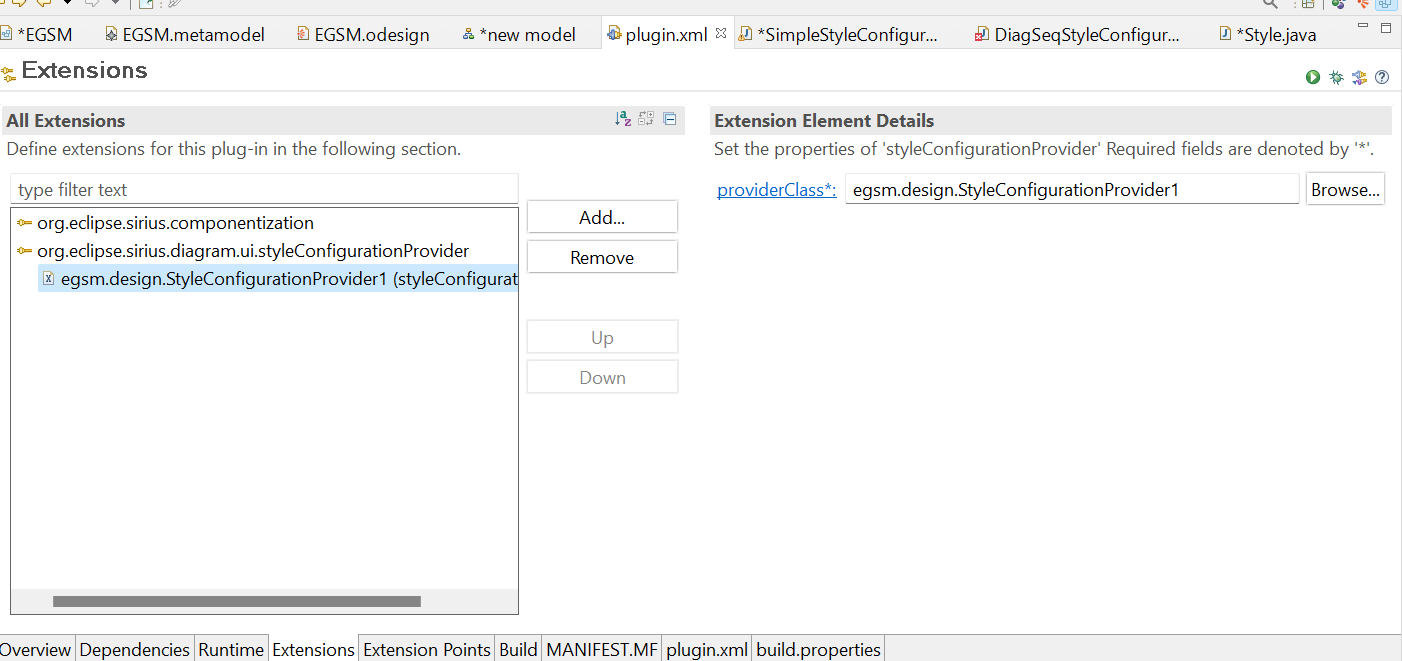The width and height of the screenshot is (1402, 661).
Task: Maximize the editor area
Action: [1386, 28]
